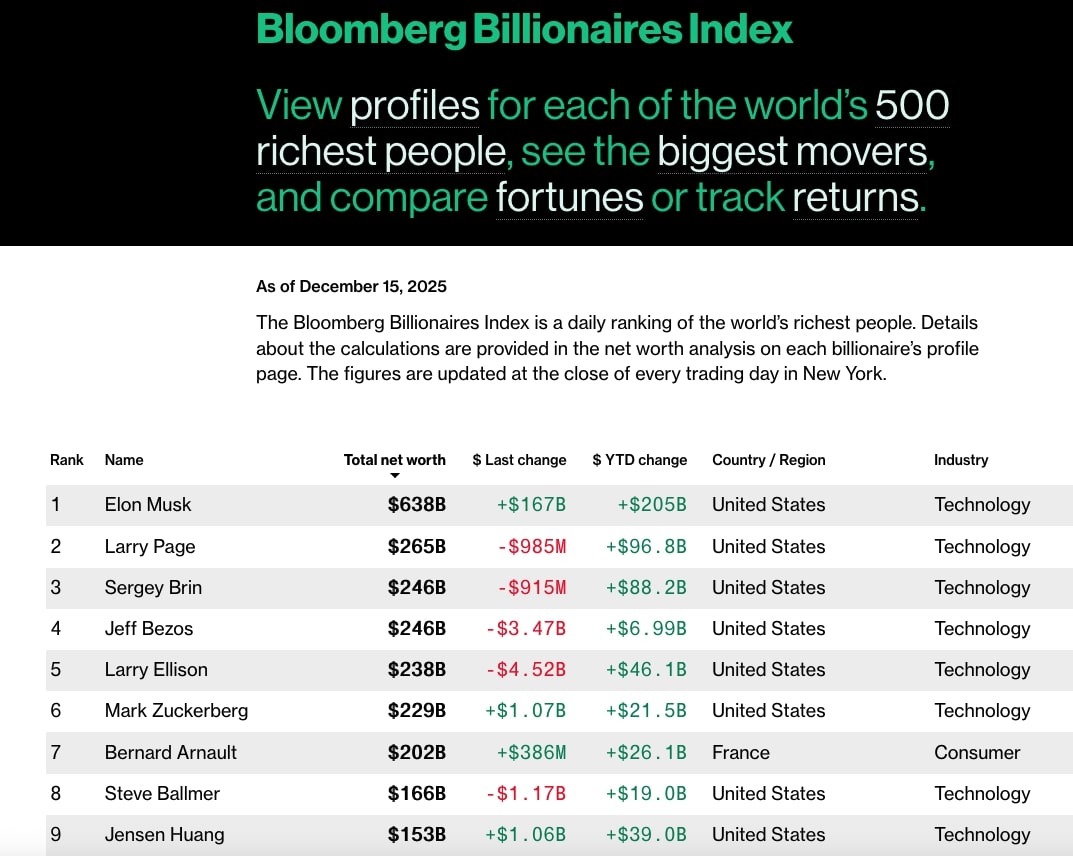Sort by $ Last change column header
The image size is (1073, 856).
tap(519, 460)
